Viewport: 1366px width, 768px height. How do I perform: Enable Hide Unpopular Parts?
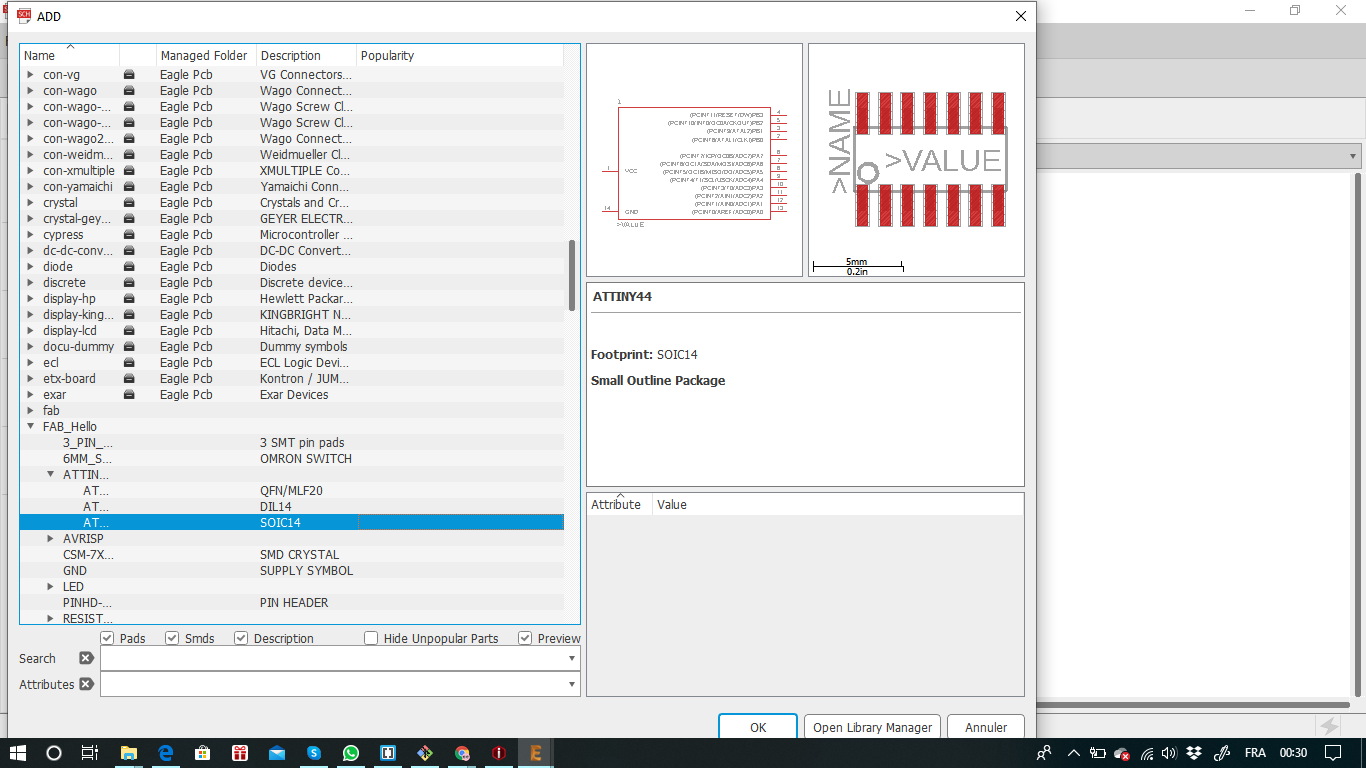pyautogui.click(x=371, y=638)
